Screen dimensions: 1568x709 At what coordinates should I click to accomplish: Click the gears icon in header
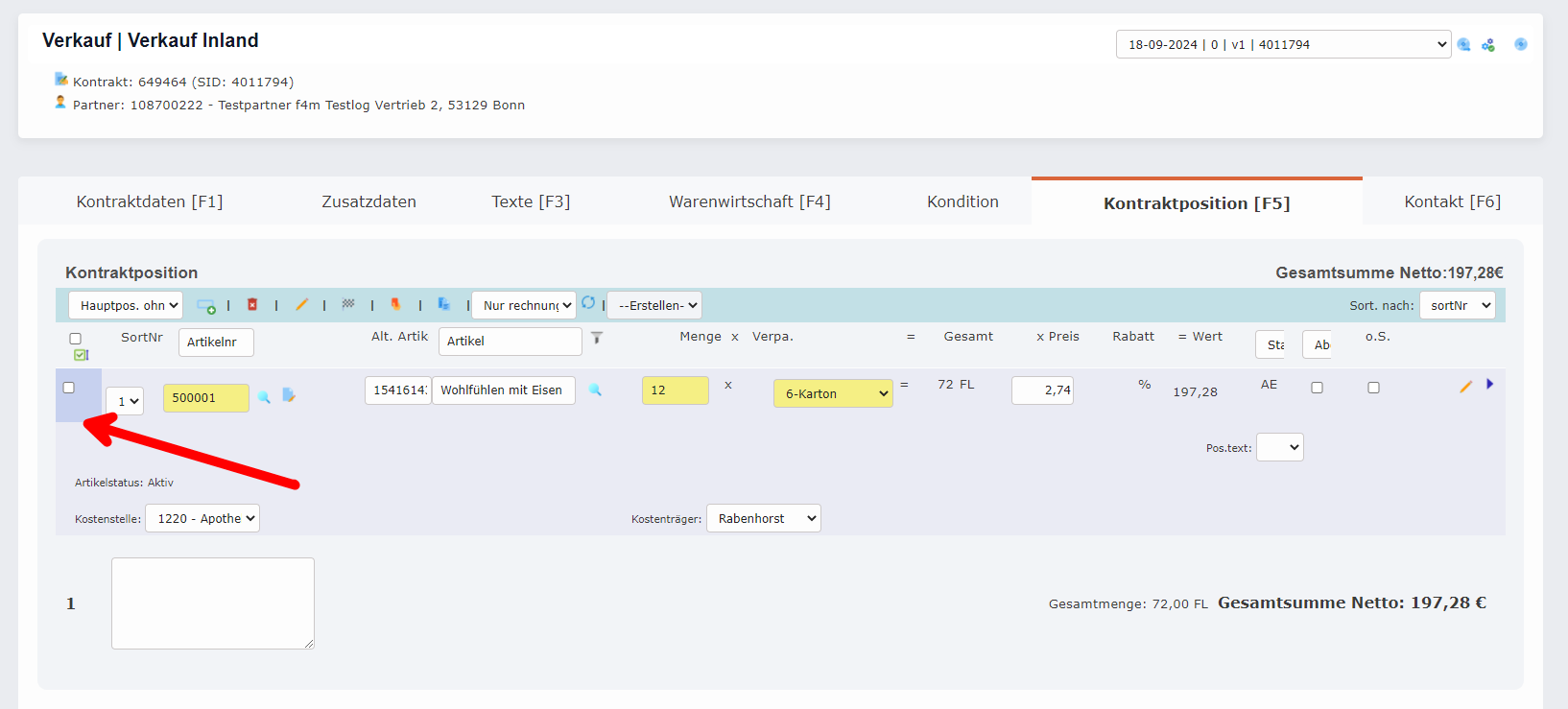click(1488, 45)
